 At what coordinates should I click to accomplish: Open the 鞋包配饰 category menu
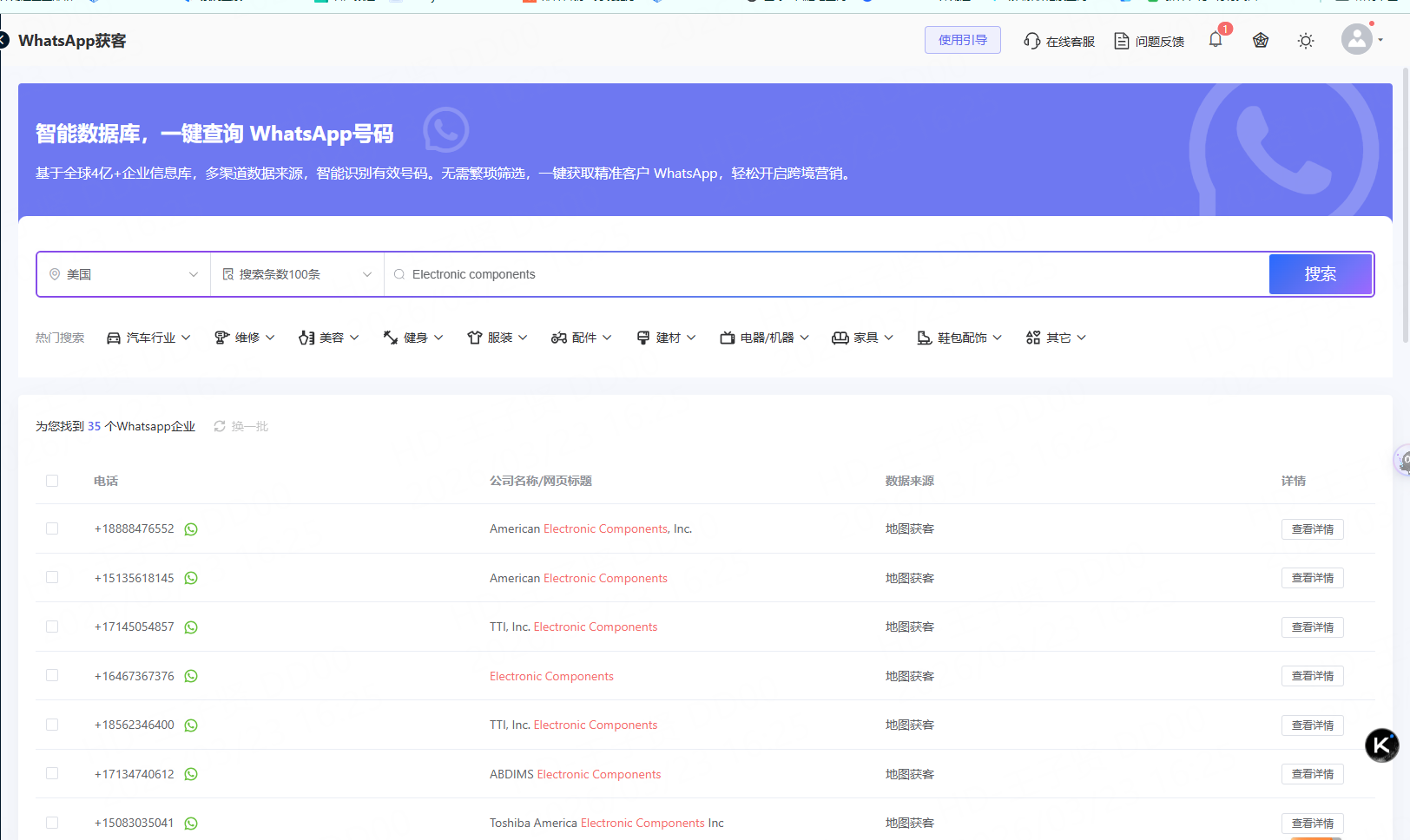(x=959, y=338)
